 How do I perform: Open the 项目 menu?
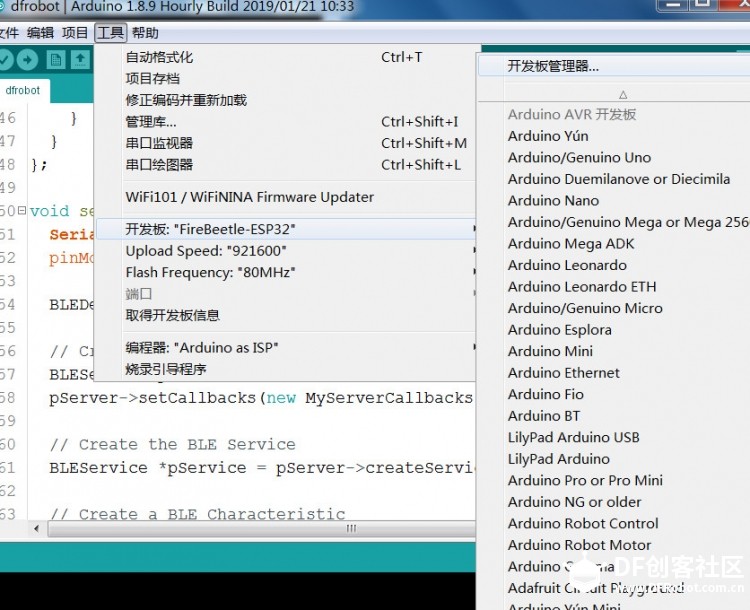[75, 33]
